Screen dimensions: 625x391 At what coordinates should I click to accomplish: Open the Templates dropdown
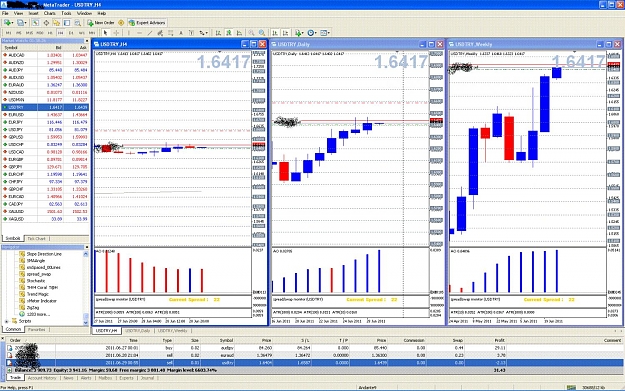coord(325,33)
